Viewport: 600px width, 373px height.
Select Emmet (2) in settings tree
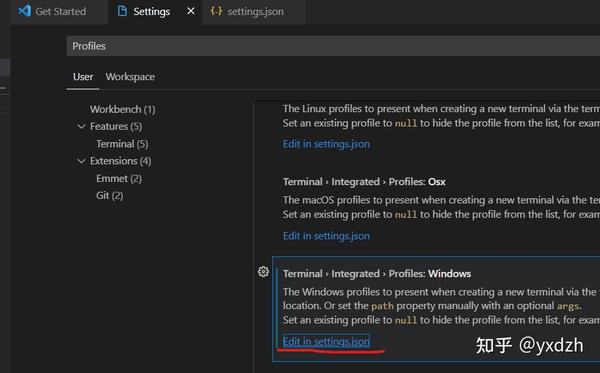(x=119, y=179)
